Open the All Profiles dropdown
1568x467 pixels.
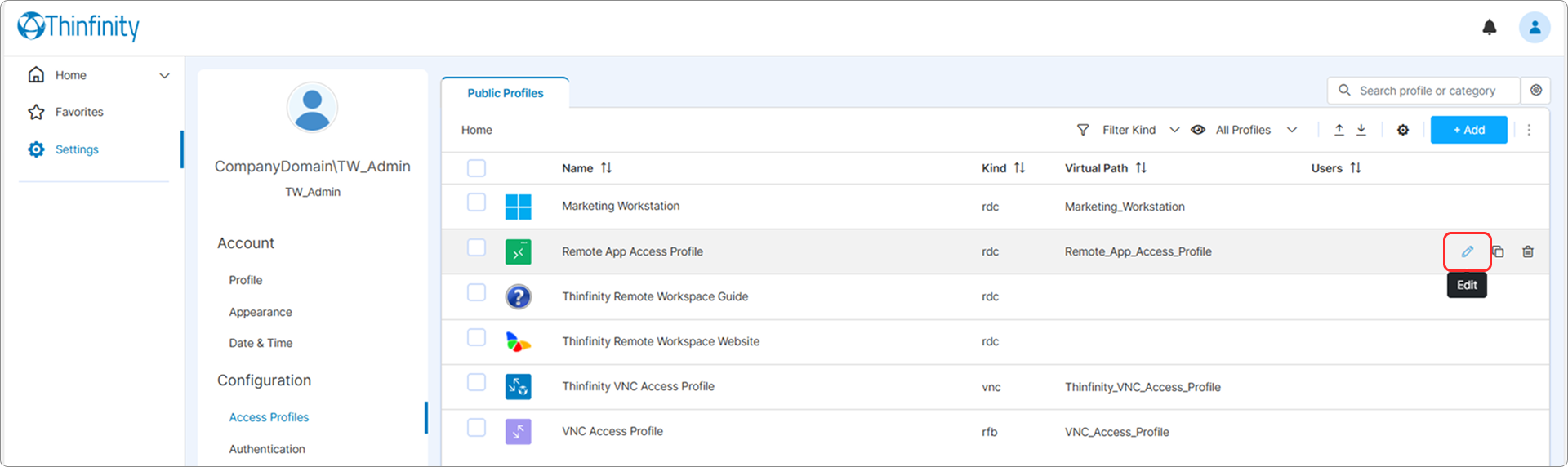1256,130
